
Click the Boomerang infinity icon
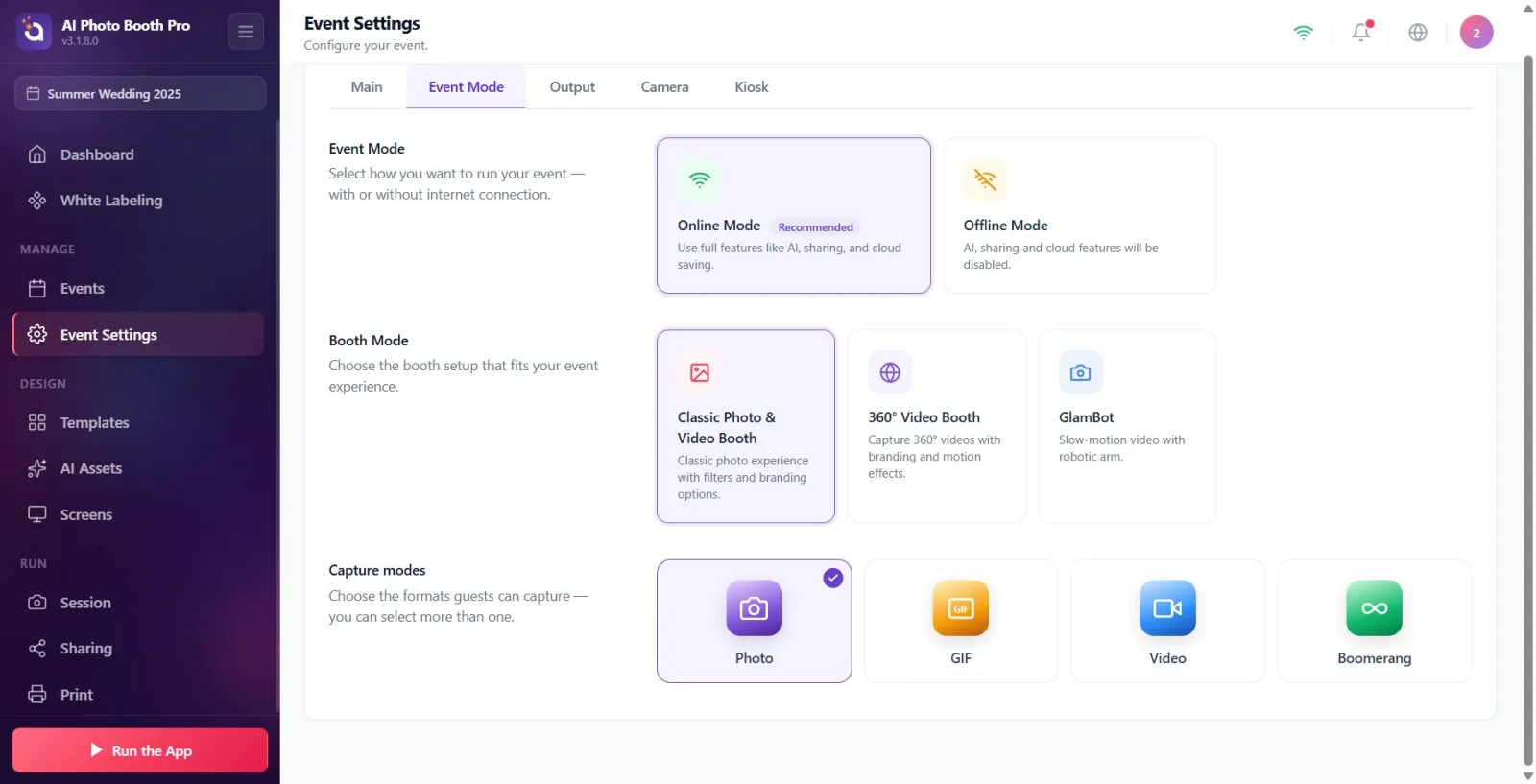[x=1375, y=607]
